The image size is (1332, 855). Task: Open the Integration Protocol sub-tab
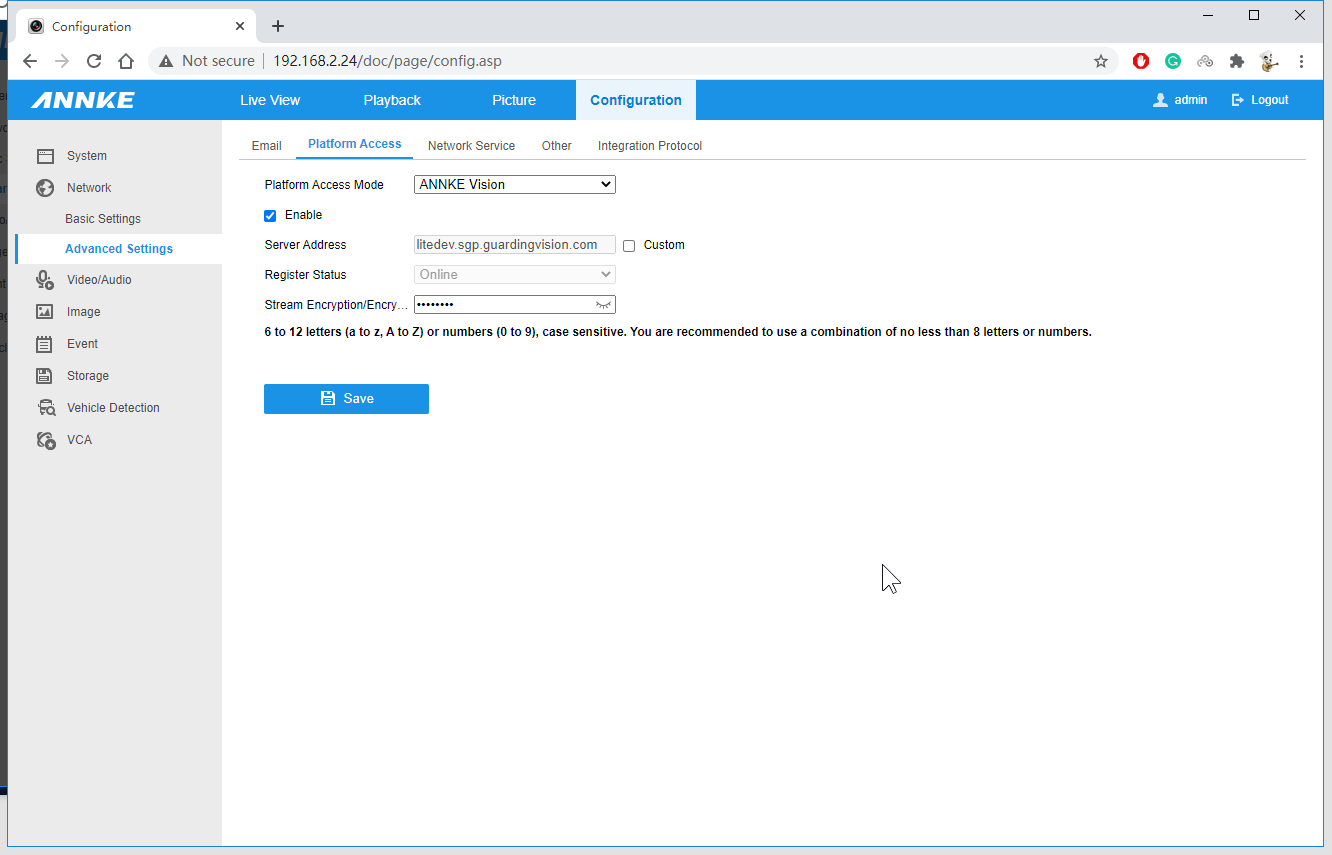click(x=650, y=146)
